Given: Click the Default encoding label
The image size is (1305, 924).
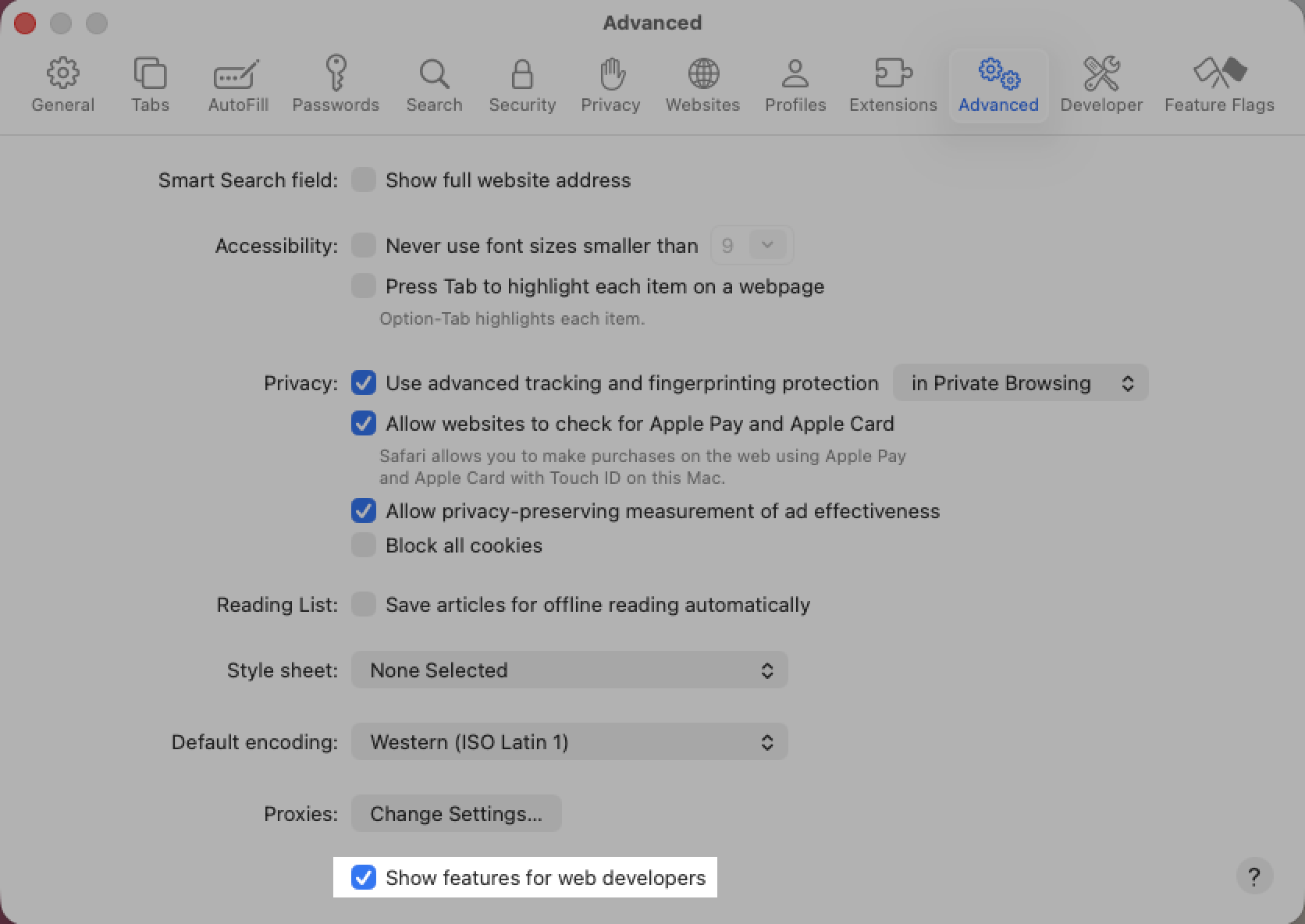Looking at the screenshot, I should click(x=255, y=742).
